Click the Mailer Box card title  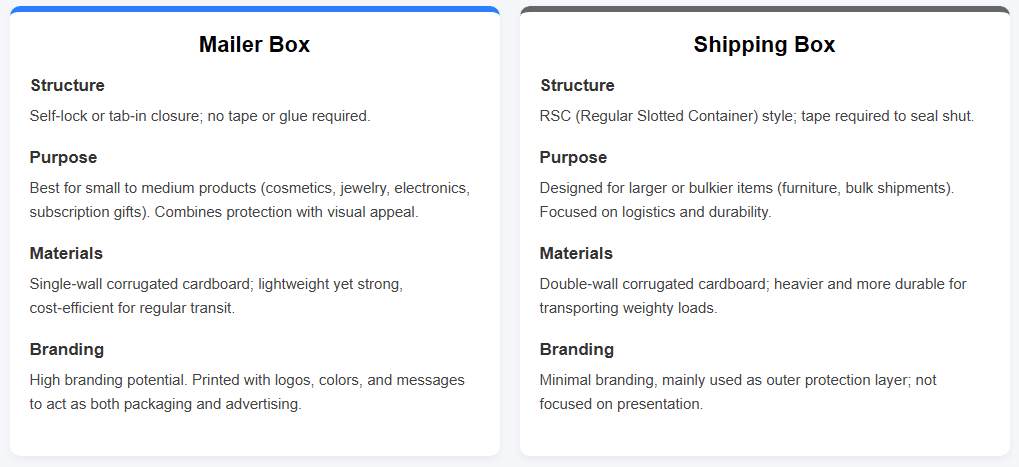(254, 45)
